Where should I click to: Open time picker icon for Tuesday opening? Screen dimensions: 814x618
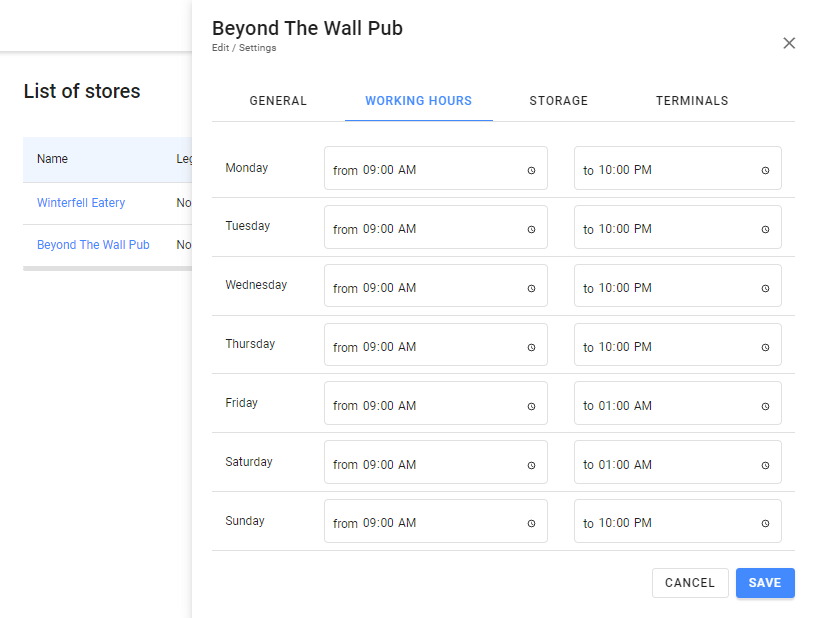[531, 229]
